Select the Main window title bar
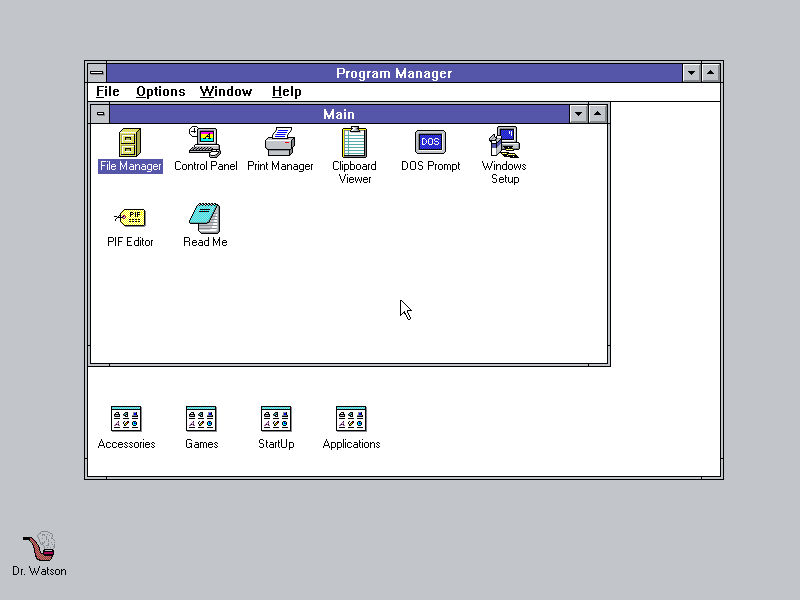 pos(338,114)
